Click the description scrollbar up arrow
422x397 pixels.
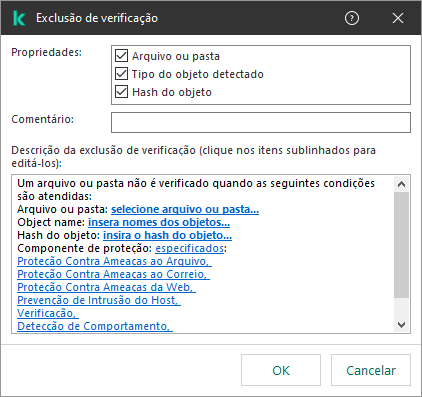(x=402, y=184)
